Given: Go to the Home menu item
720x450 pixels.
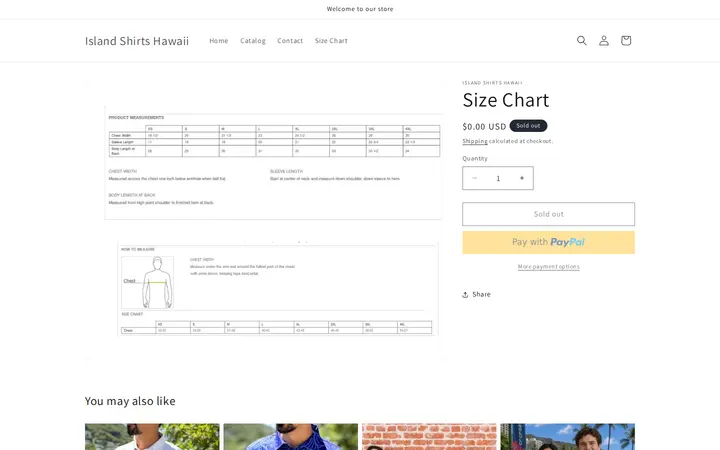Looking at the screenshot, I should pos(219,40).
